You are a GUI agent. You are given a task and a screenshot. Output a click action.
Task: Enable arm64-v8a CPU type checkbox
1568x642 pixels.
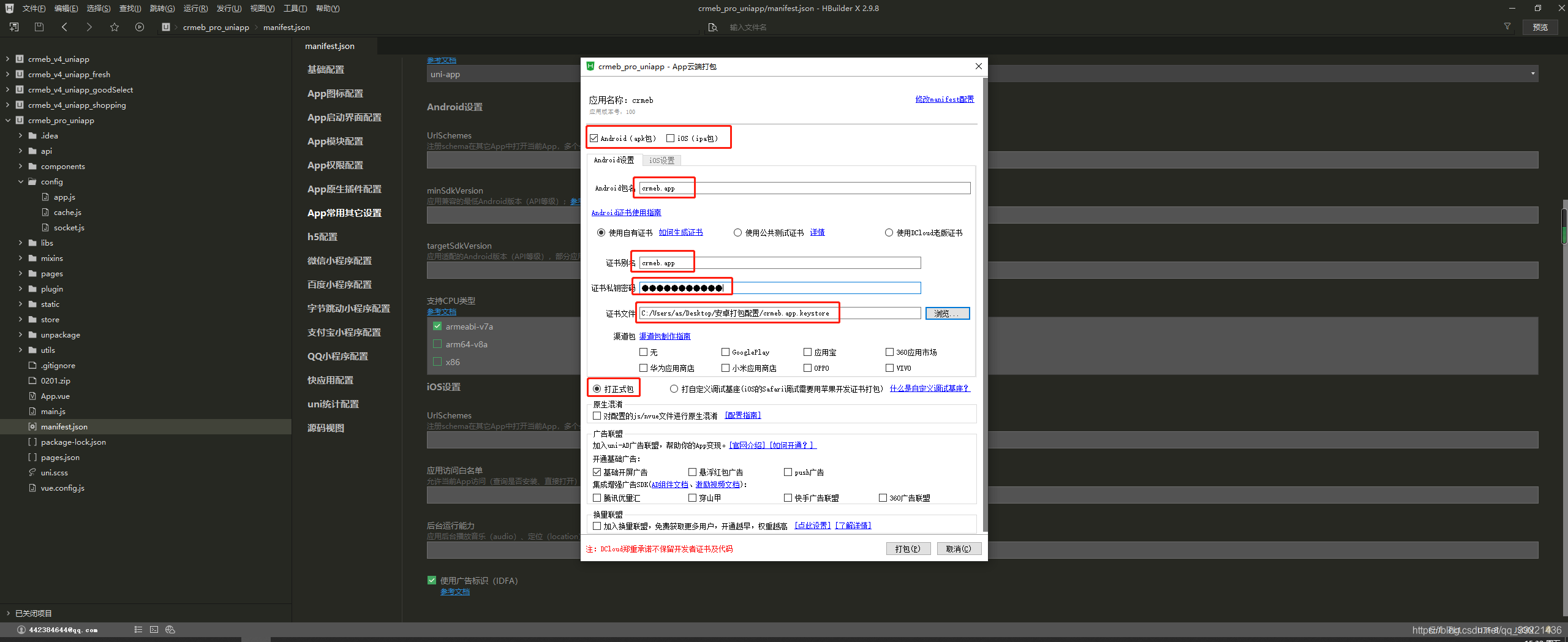coord(437,344)
